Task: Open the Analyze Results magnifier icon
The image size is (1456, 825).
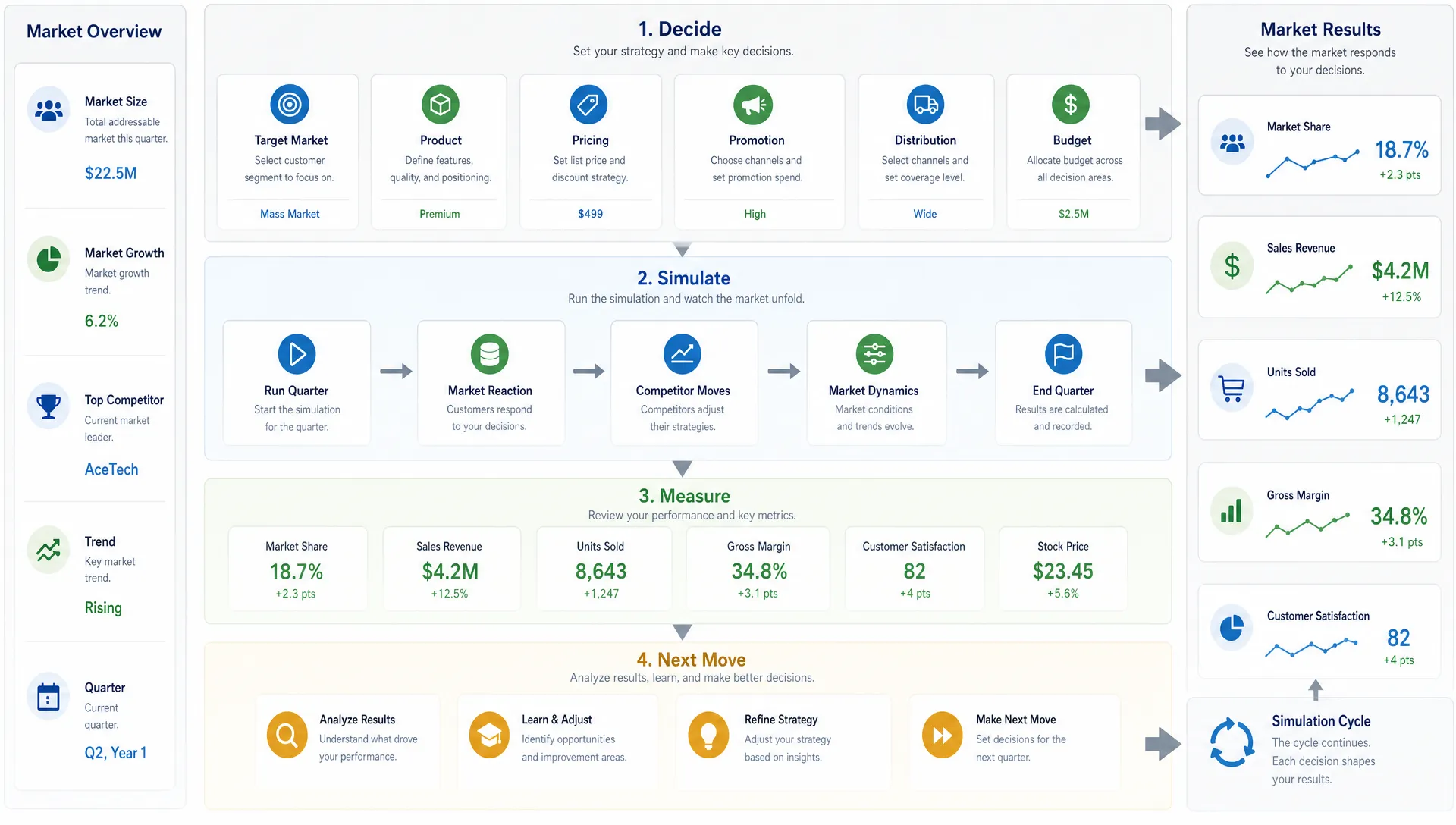Action: click(287, 735)
